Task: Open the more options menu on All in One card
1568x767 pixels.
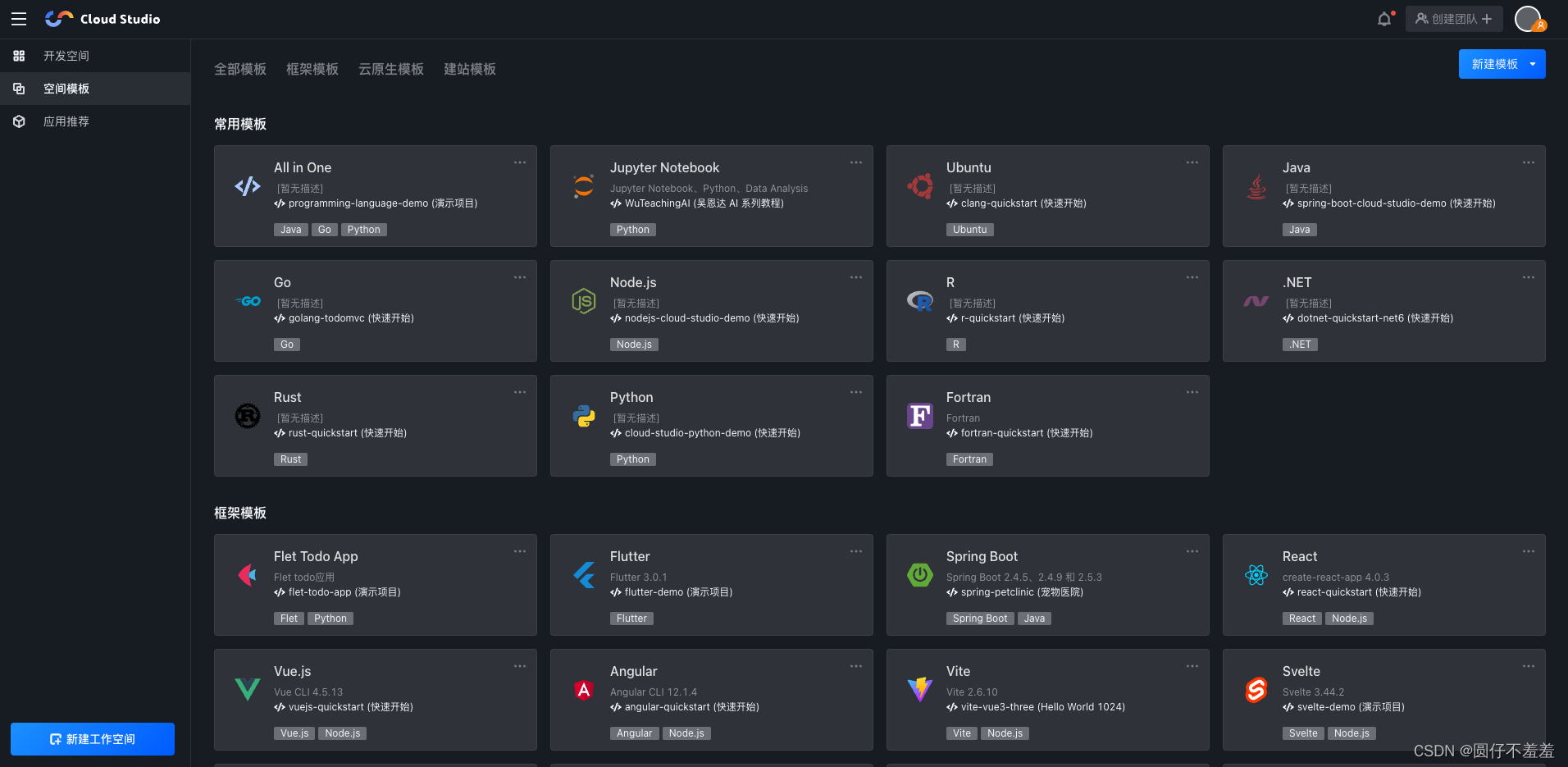Action: [x=520, y=162]
